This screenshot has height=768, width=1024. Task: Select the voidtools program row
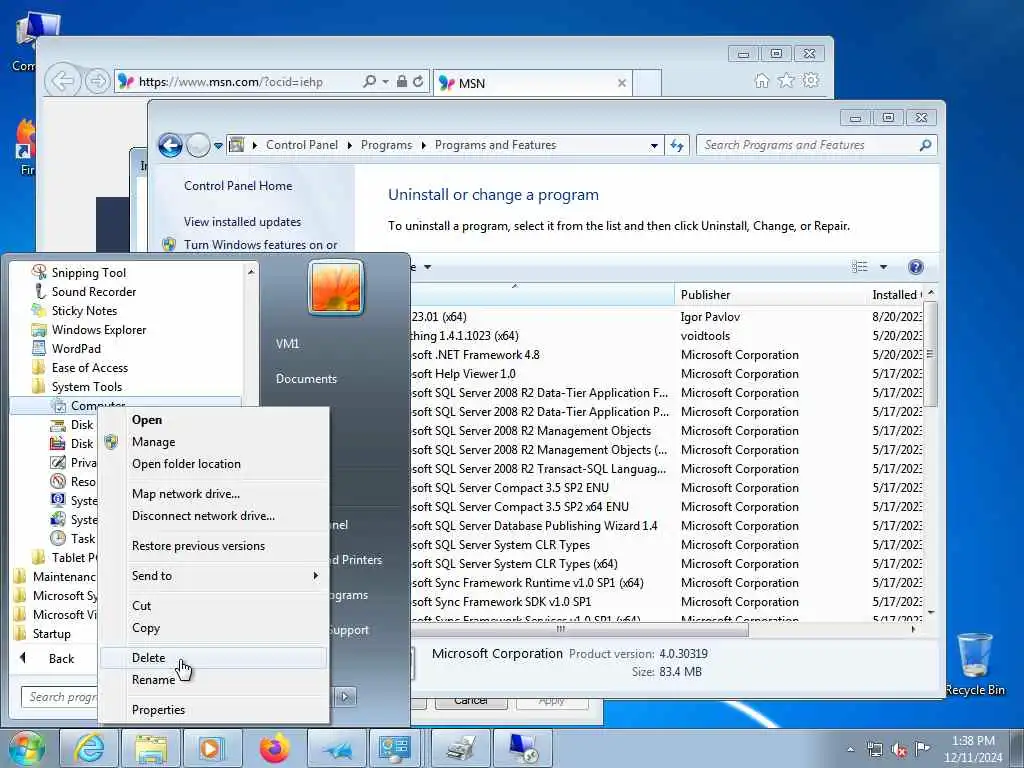(x=666, y=336)
